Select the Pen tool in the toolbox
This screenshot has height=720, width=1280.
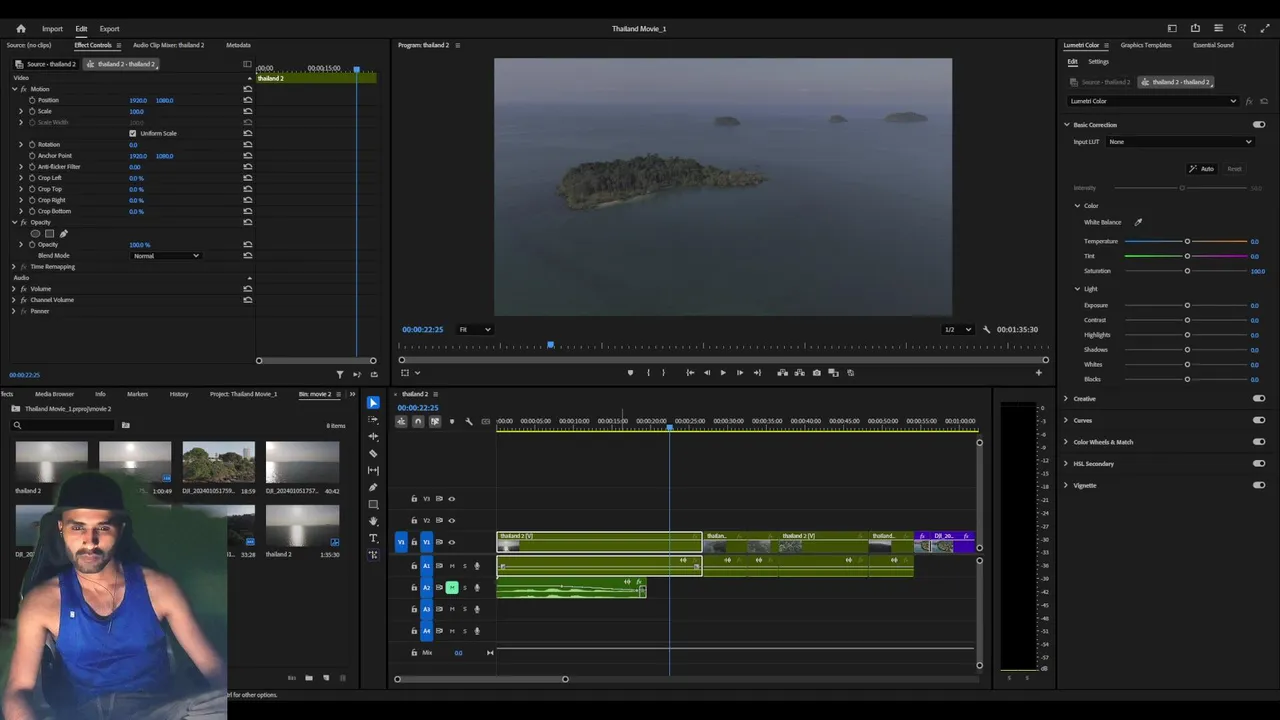click(x=373, y=487)
